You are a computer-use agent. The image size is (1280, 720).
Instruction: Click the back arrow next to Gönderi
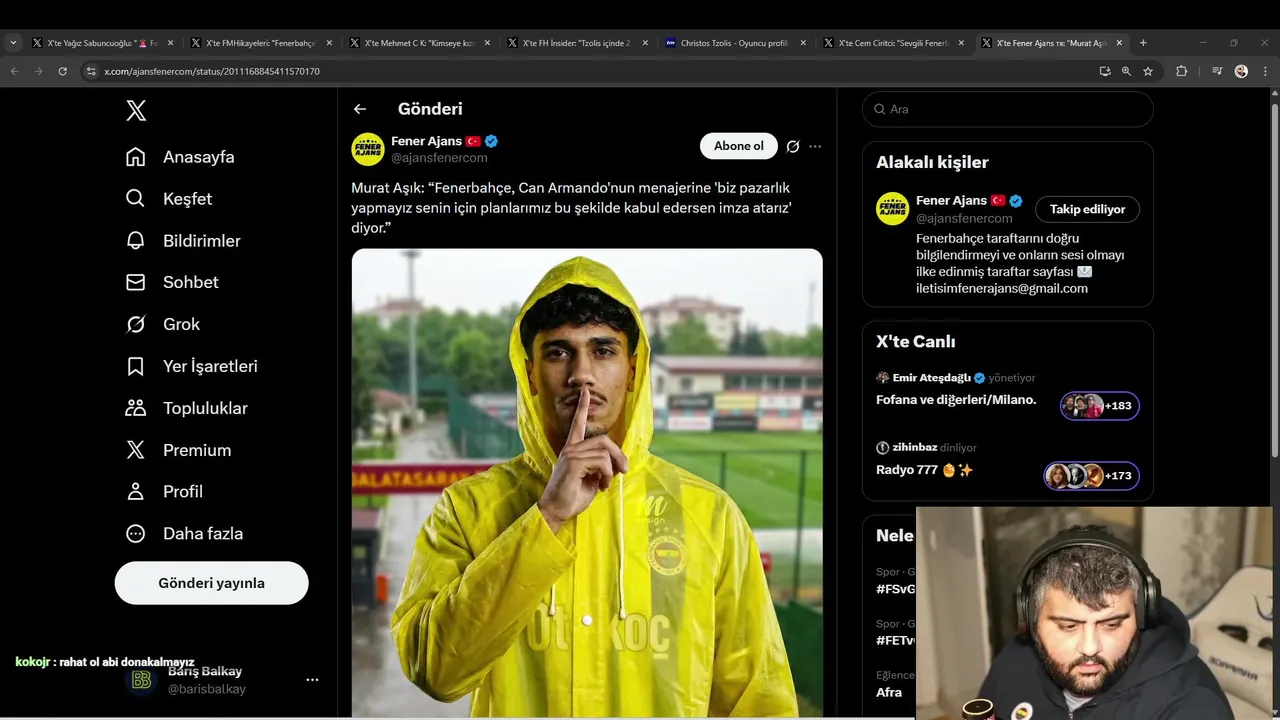point(360,109)
